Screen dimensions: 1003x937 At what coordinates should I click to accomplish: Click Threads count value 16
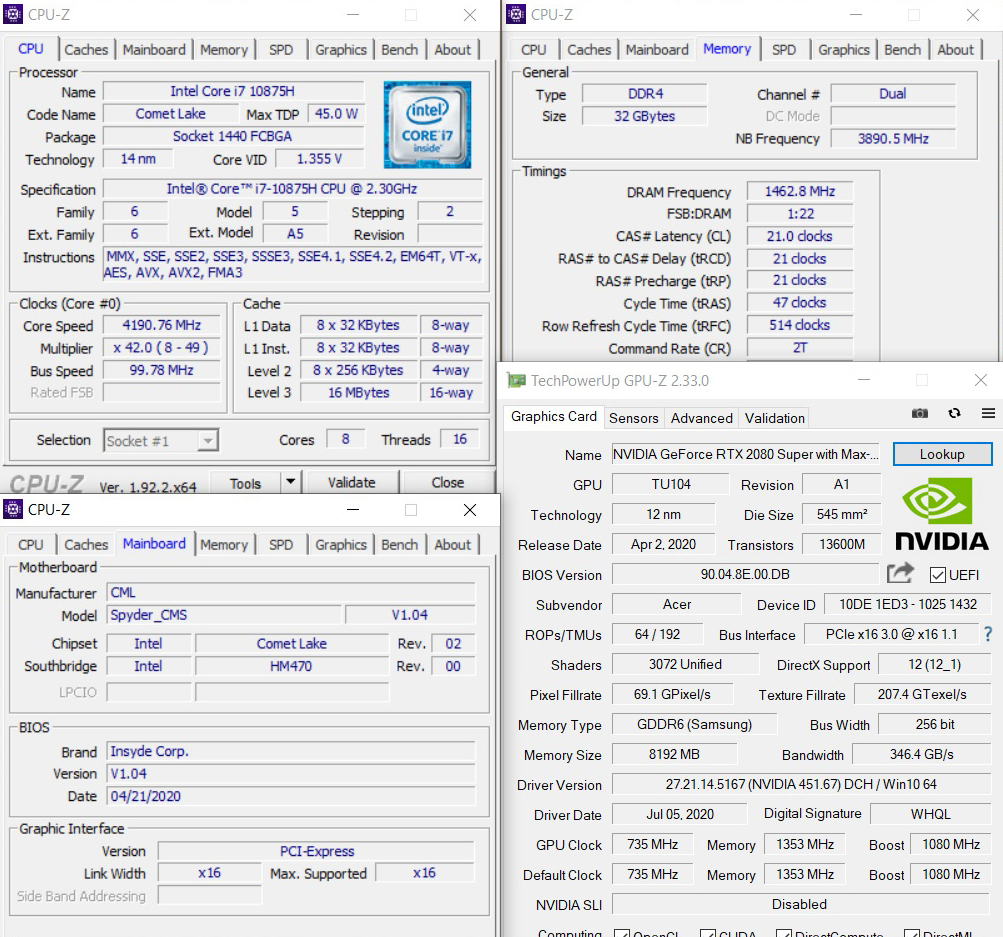[x=460, y=439]
